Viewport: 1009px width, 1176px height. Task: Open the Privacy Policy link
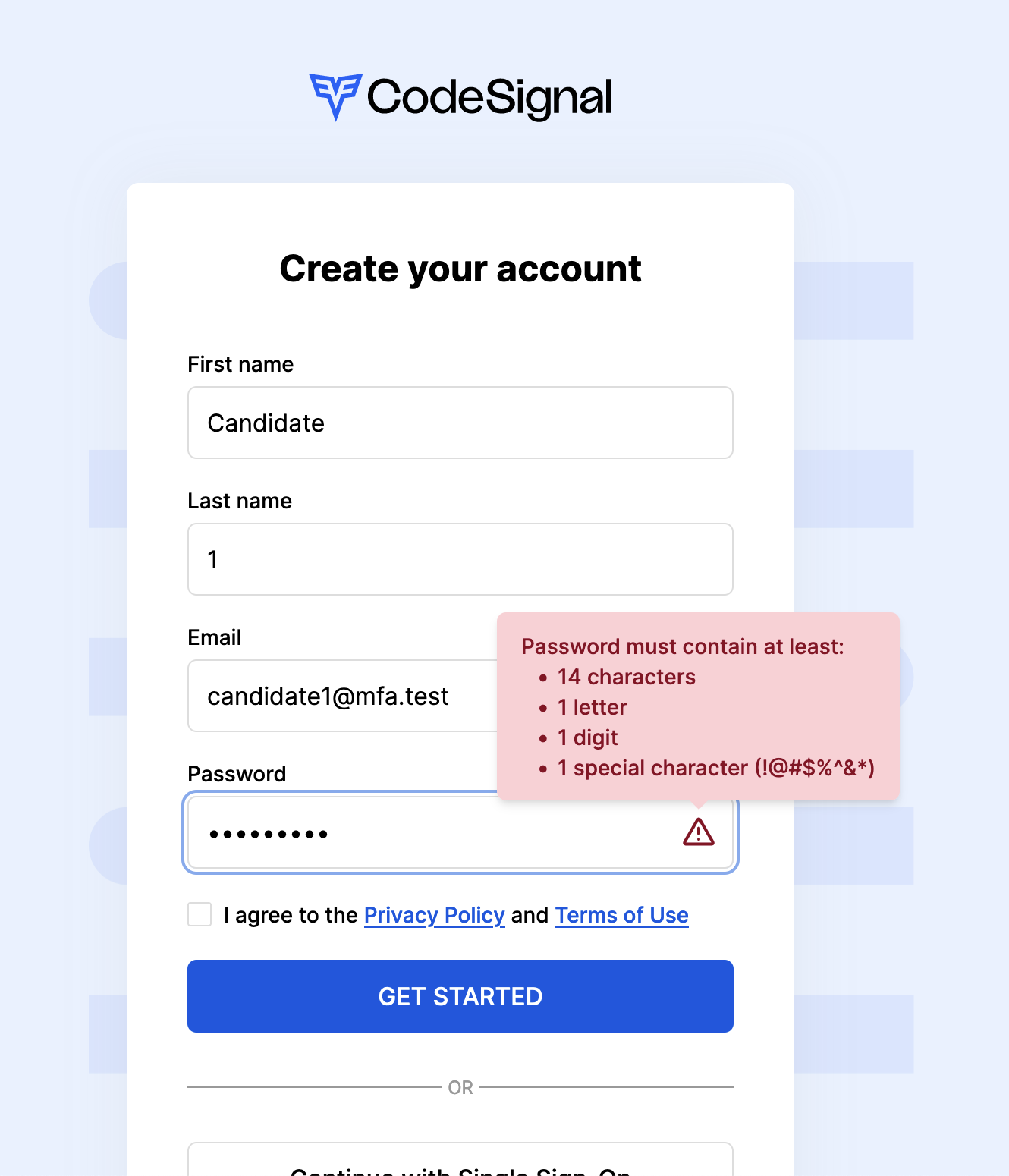[434, 915]
